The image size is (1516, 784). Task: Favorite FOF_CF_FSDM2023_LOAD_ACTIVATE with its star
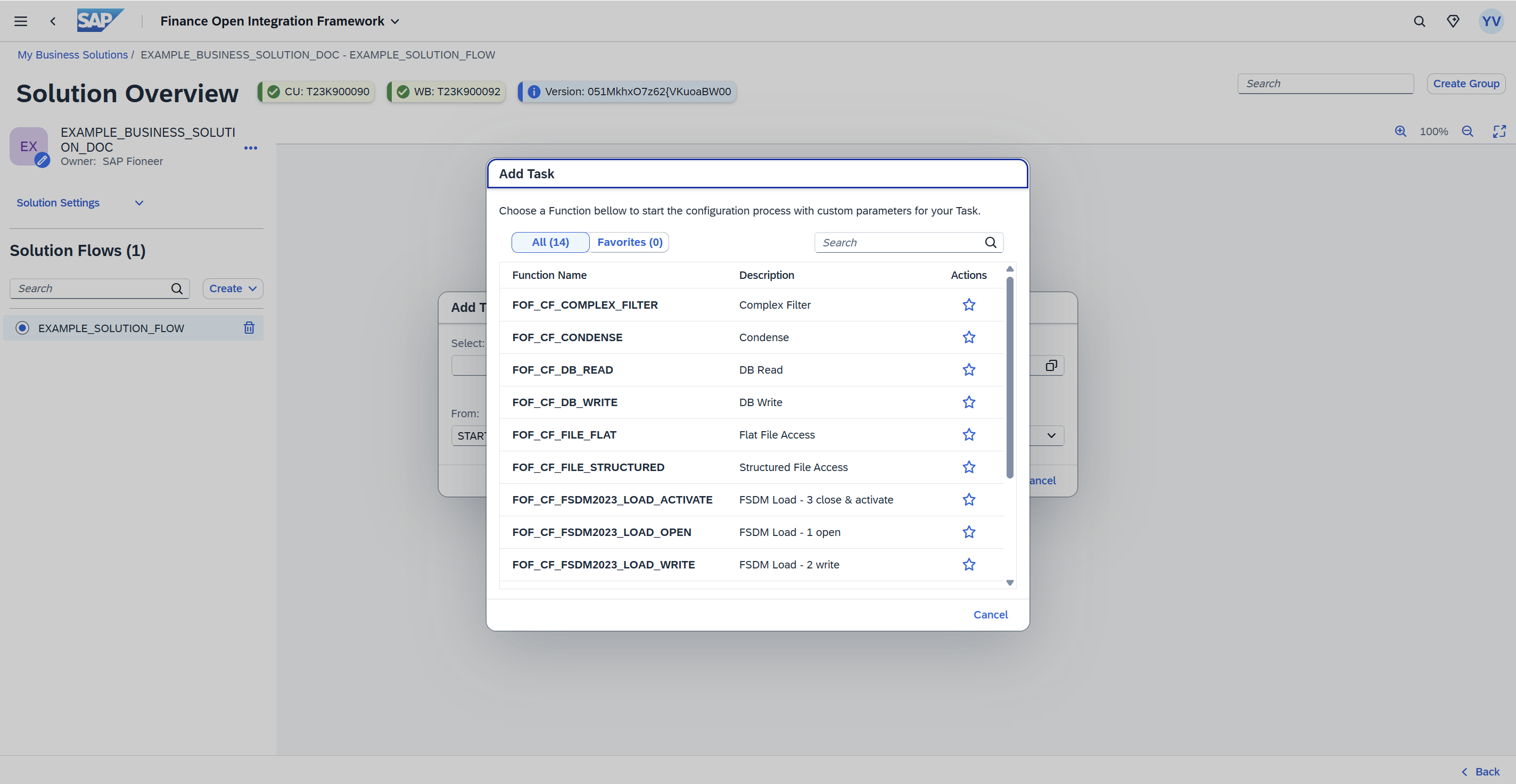point(969,499)
